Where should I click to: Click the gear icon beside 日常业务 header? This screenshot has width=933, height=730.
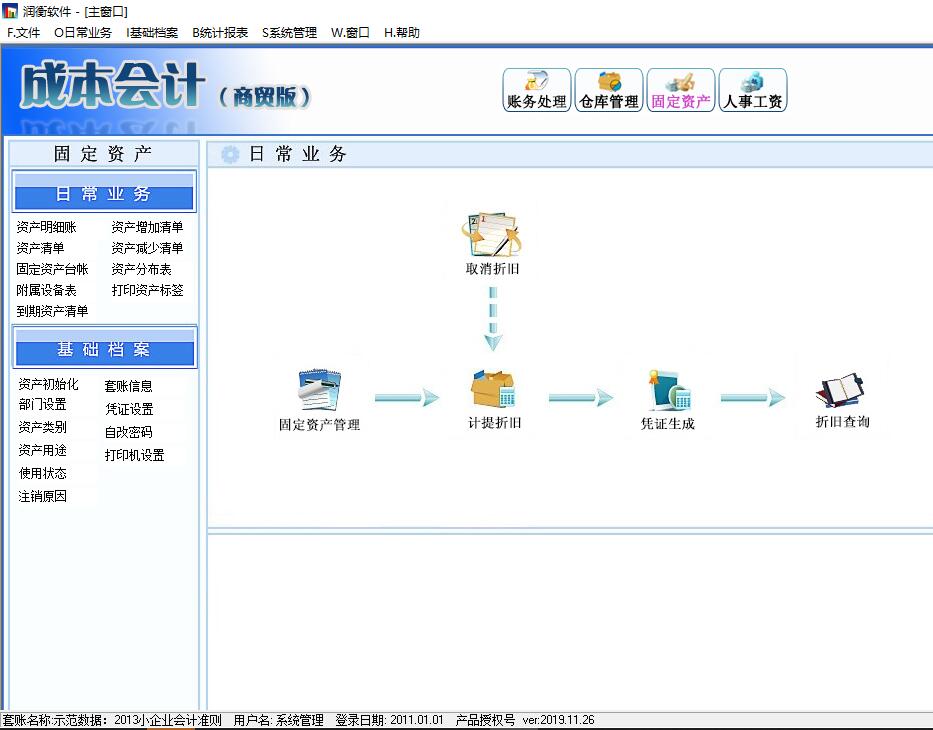(x=230, y=155)
